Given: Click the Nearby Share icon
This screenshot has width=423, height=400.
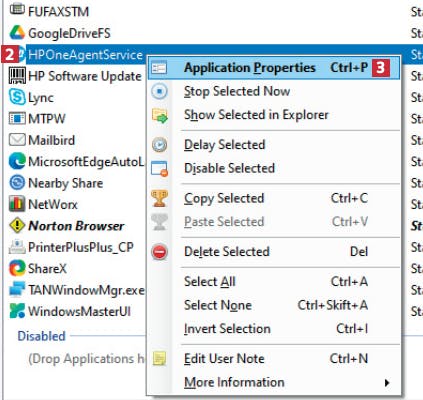Looking at the screenshot, I should 17,183.
